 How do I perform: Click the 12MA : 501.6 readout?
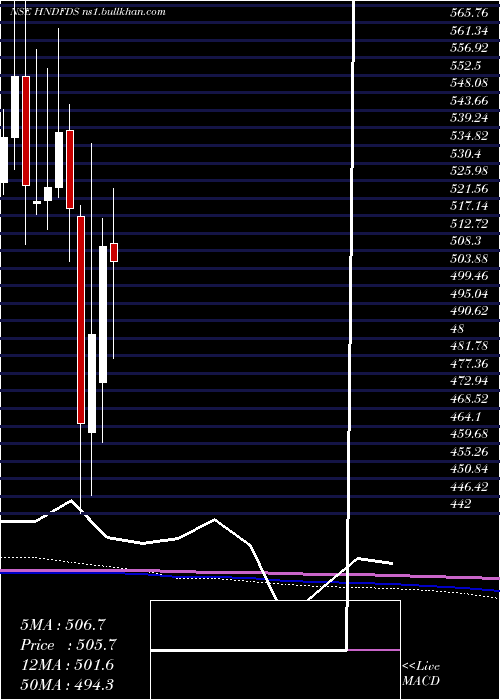67,665
